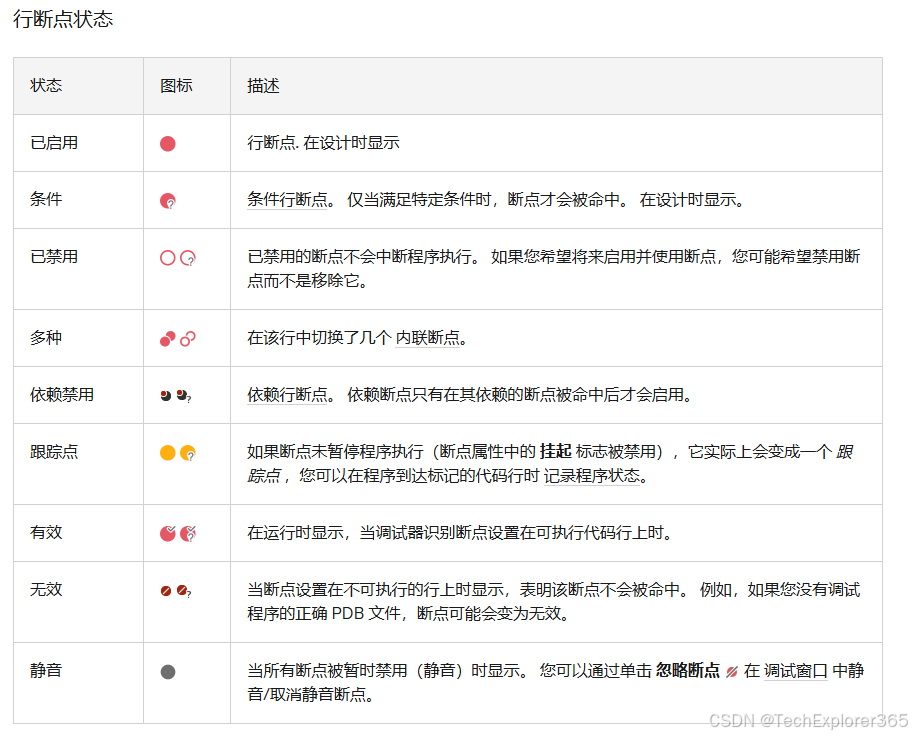Click the first dependent-disabled breakpoint icon
The width and height of the screenshot is (912, 736).
166,396
